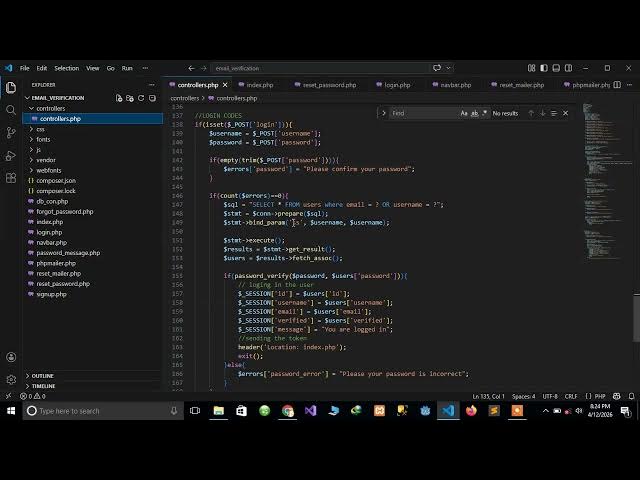Open the Source Control view
Image resolution: width=640 pixels, height=480 pixels.
pyautogui.click(x=11, y=132)
